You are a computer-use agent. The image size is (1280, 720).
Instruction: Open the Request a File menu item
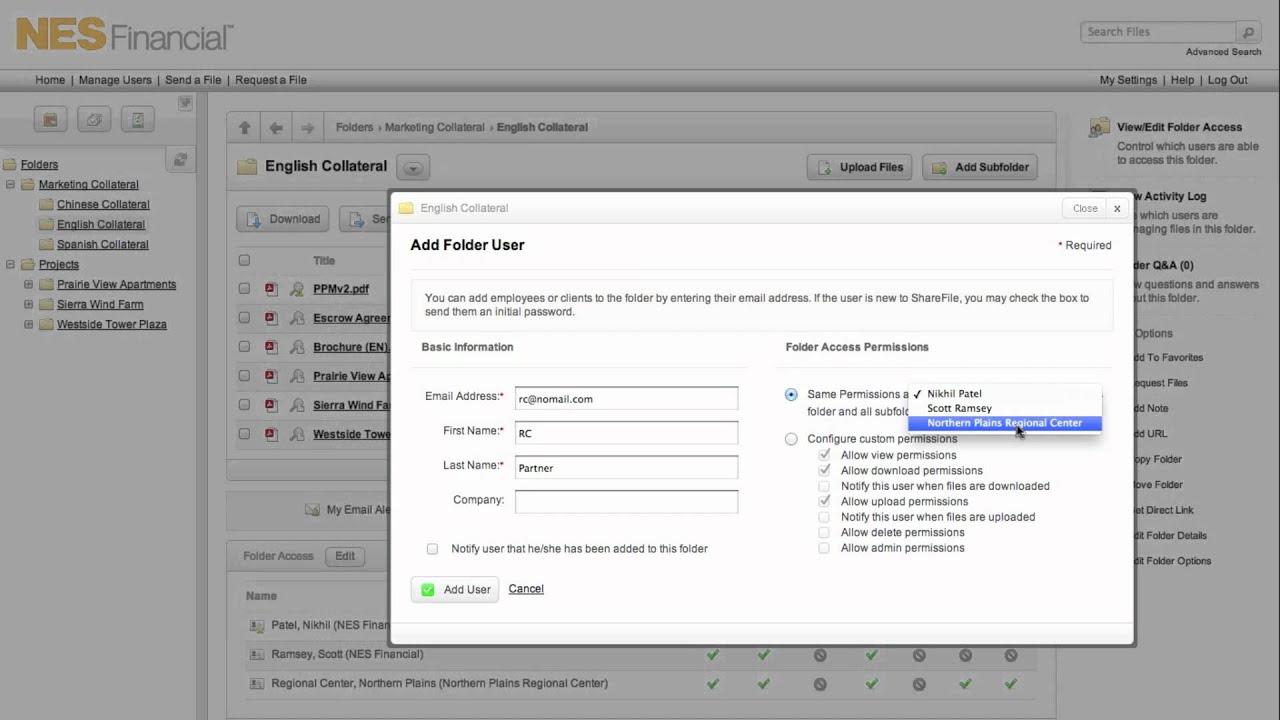271,80
